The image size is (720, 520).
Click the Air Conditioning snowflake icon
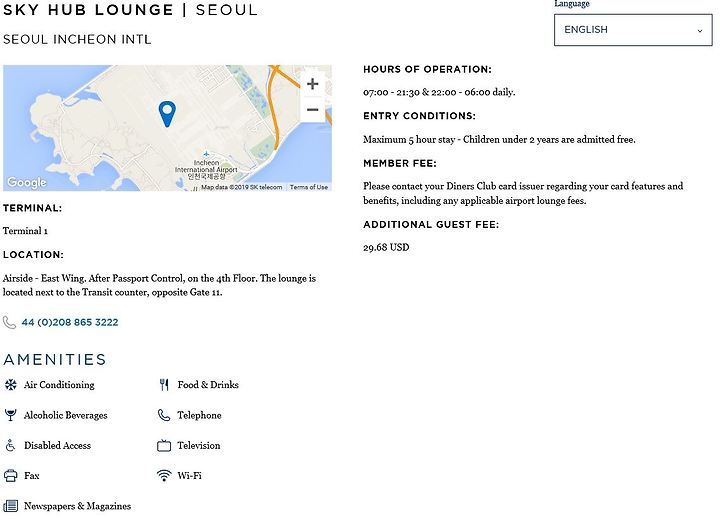(11, 384)
